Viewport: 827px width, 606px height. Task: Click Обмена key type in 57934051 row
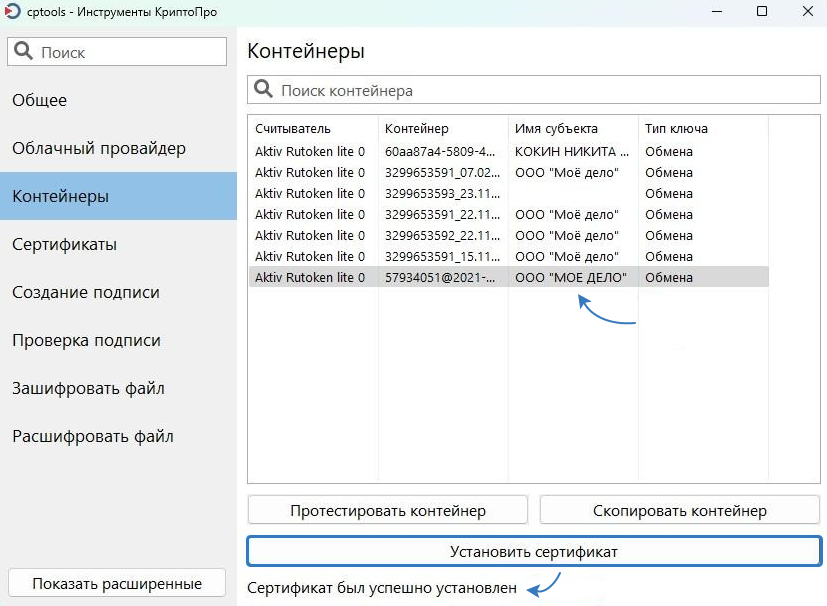click(x=669, y=277)
